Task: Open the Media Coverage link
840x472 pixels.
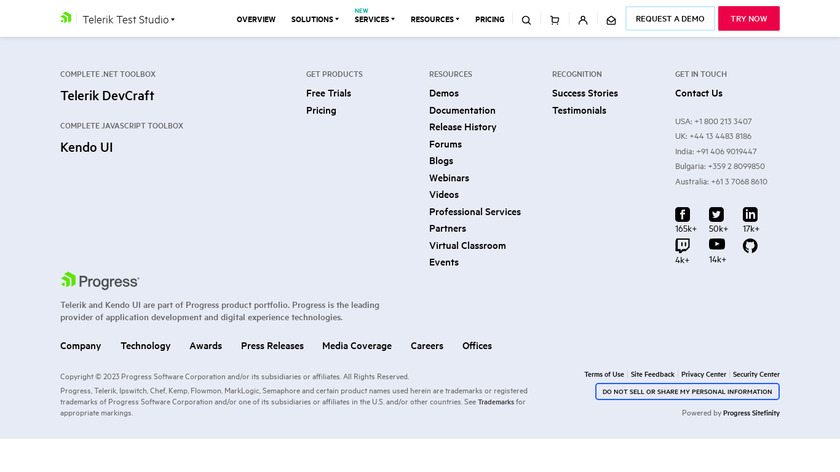Action: pyautogui.click(x=357, y=346)
